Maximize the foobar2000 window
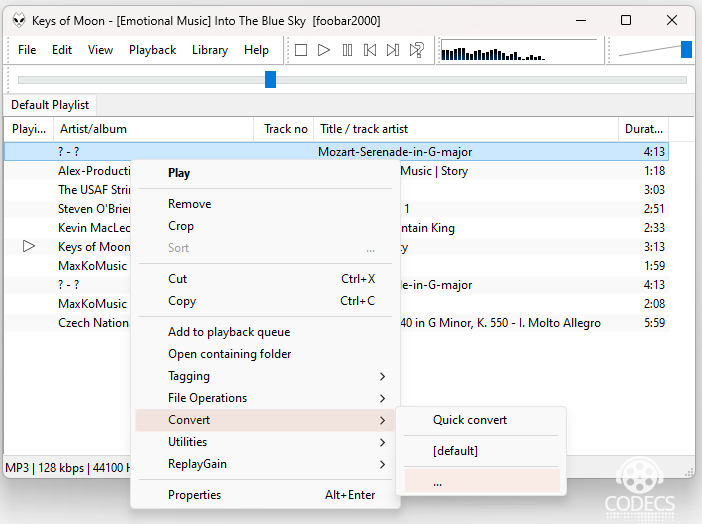This screenshot has width=702, height=524. click(626, 21)
